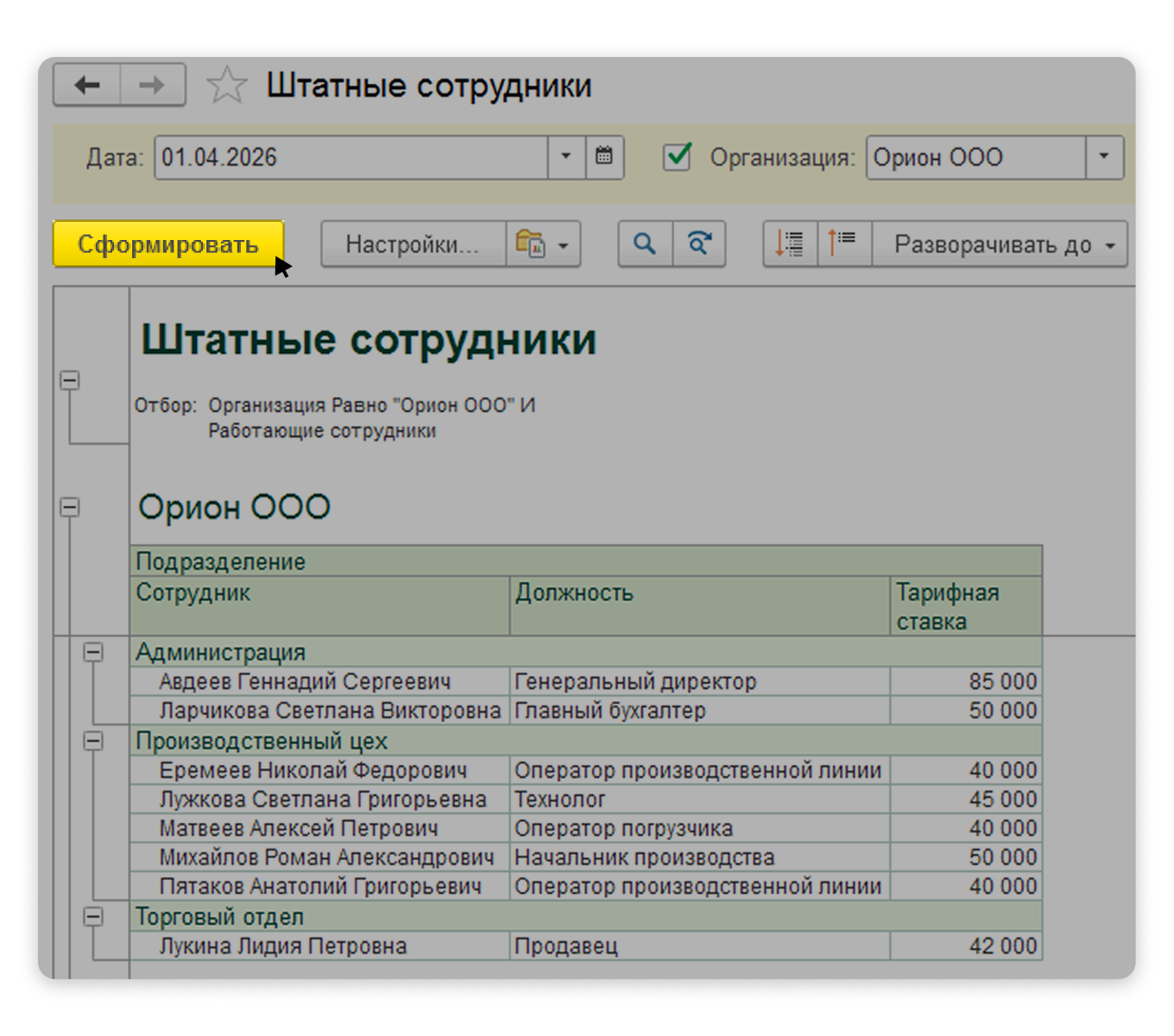Select the Торговый отдел row
This screenshot has width=1174, height=1036.
pos(586,916)
